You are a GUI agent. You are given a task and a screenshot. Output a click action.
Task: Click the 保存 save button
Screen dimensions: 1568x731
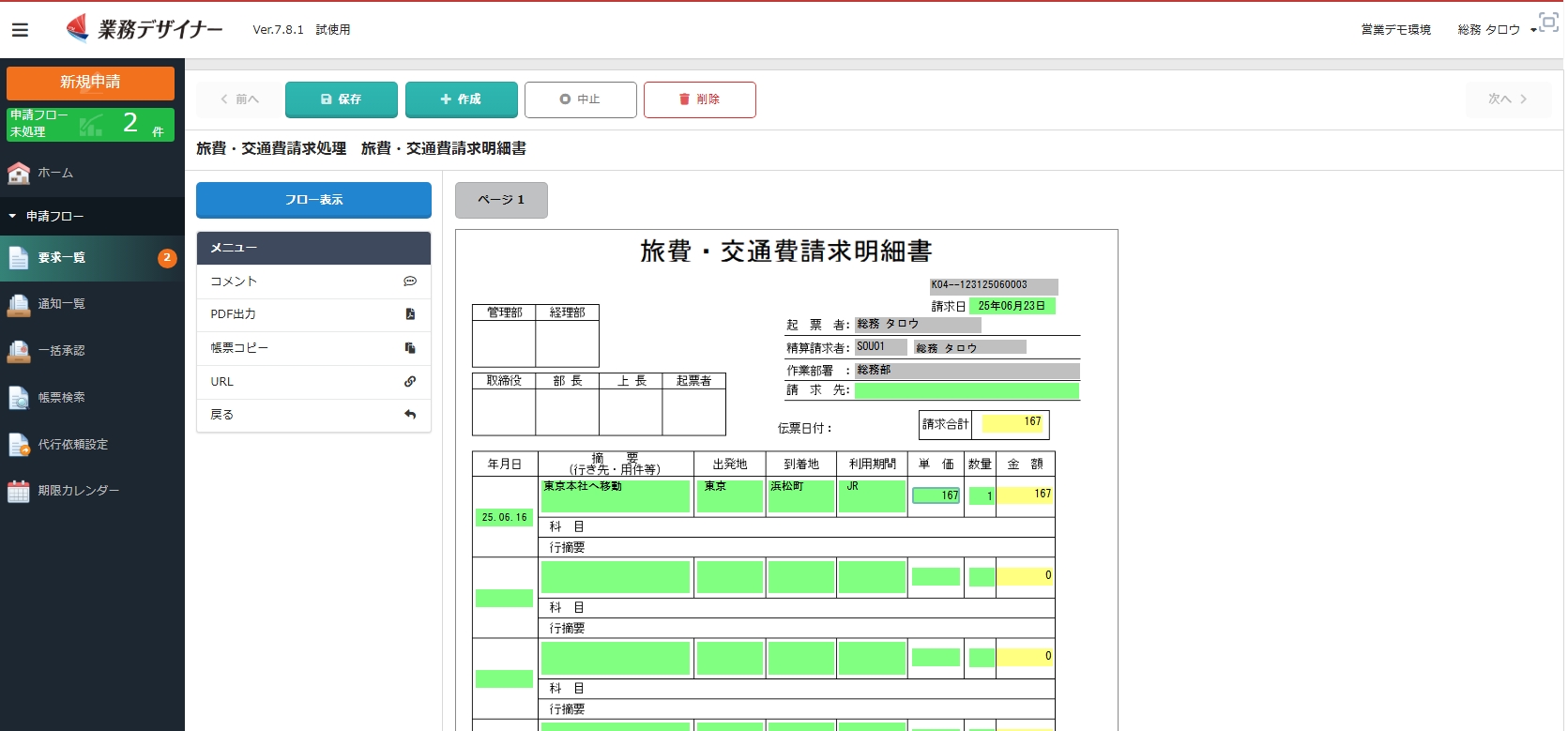[342, 99]
